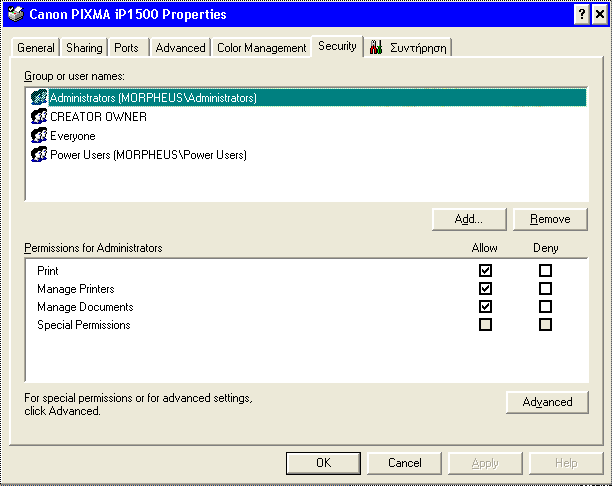Click the Group or user names label
Image resolution: width=612 pixels, height=486 pixels.
pos(74,76)
